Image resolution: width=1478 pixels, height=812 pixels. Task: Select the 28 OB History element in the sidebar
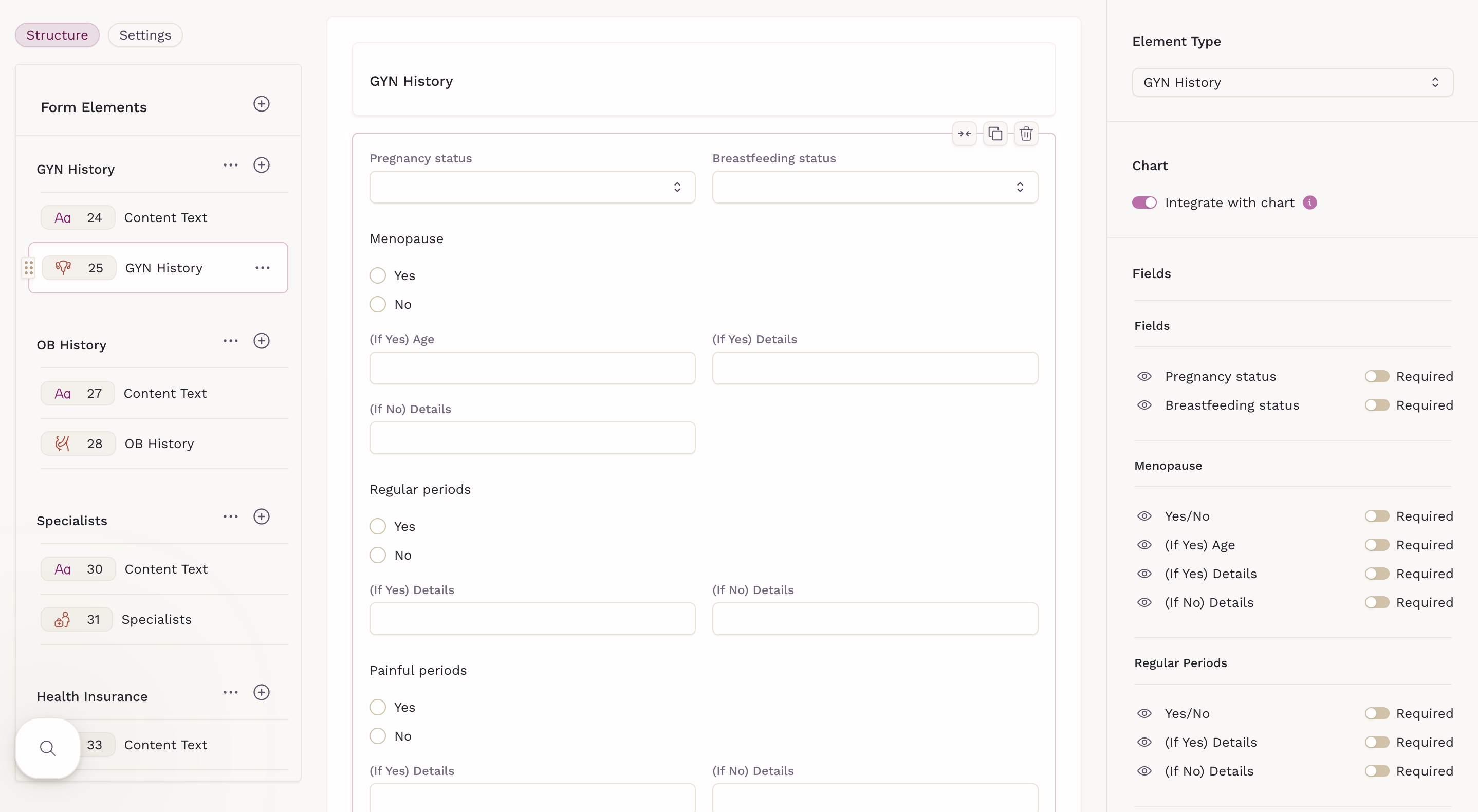[x=159, y=444]
